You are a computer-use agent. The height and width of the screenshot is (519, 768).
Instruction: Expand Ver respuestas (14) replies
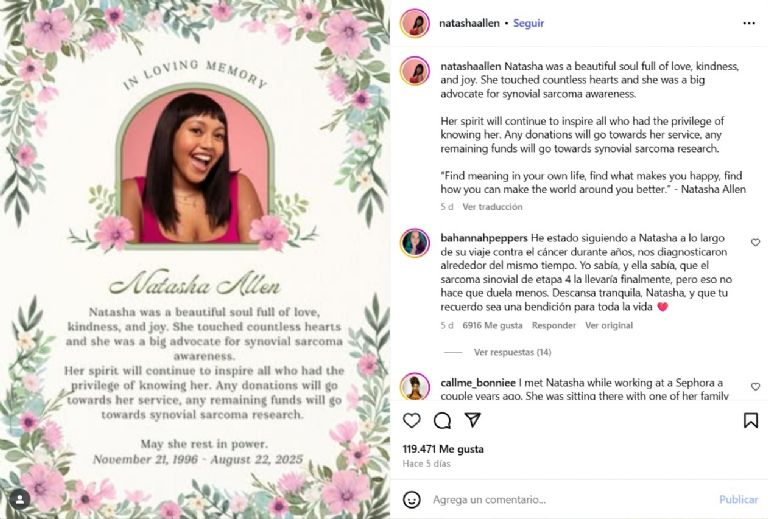pos(512,352)
